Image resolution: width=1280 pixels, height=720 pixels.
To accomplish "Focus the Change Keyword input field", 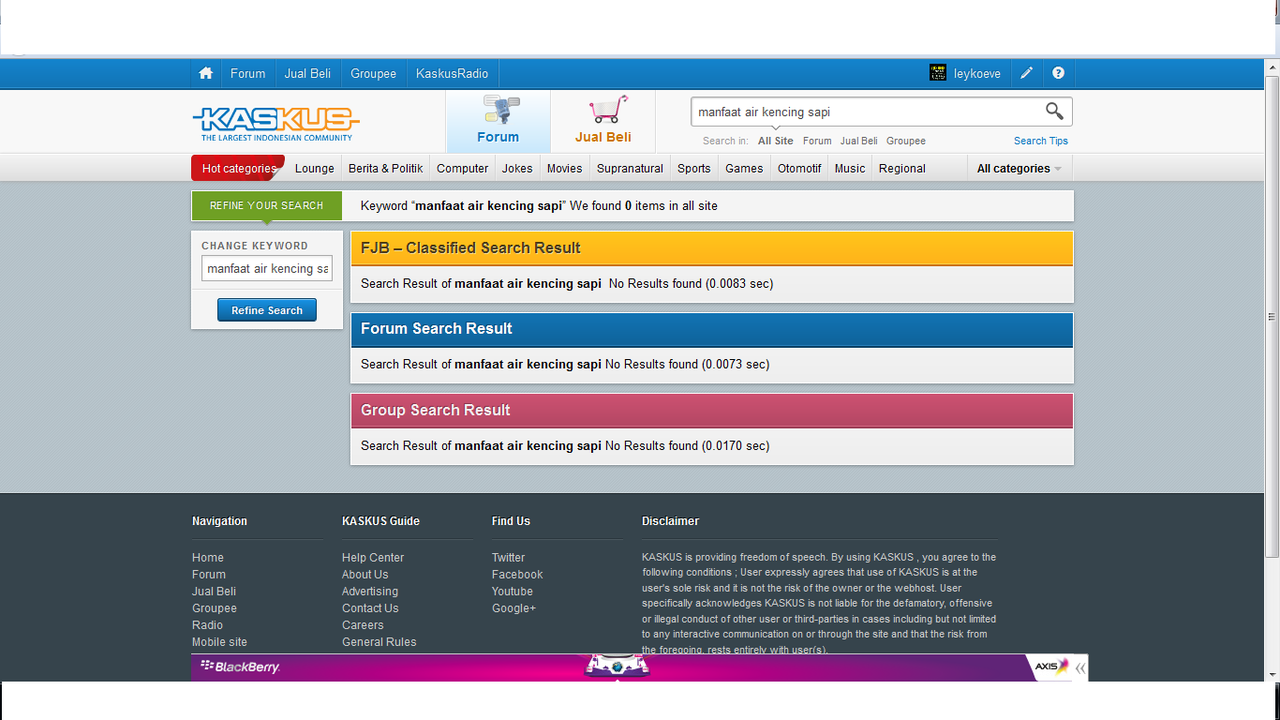I will [267, 268].
